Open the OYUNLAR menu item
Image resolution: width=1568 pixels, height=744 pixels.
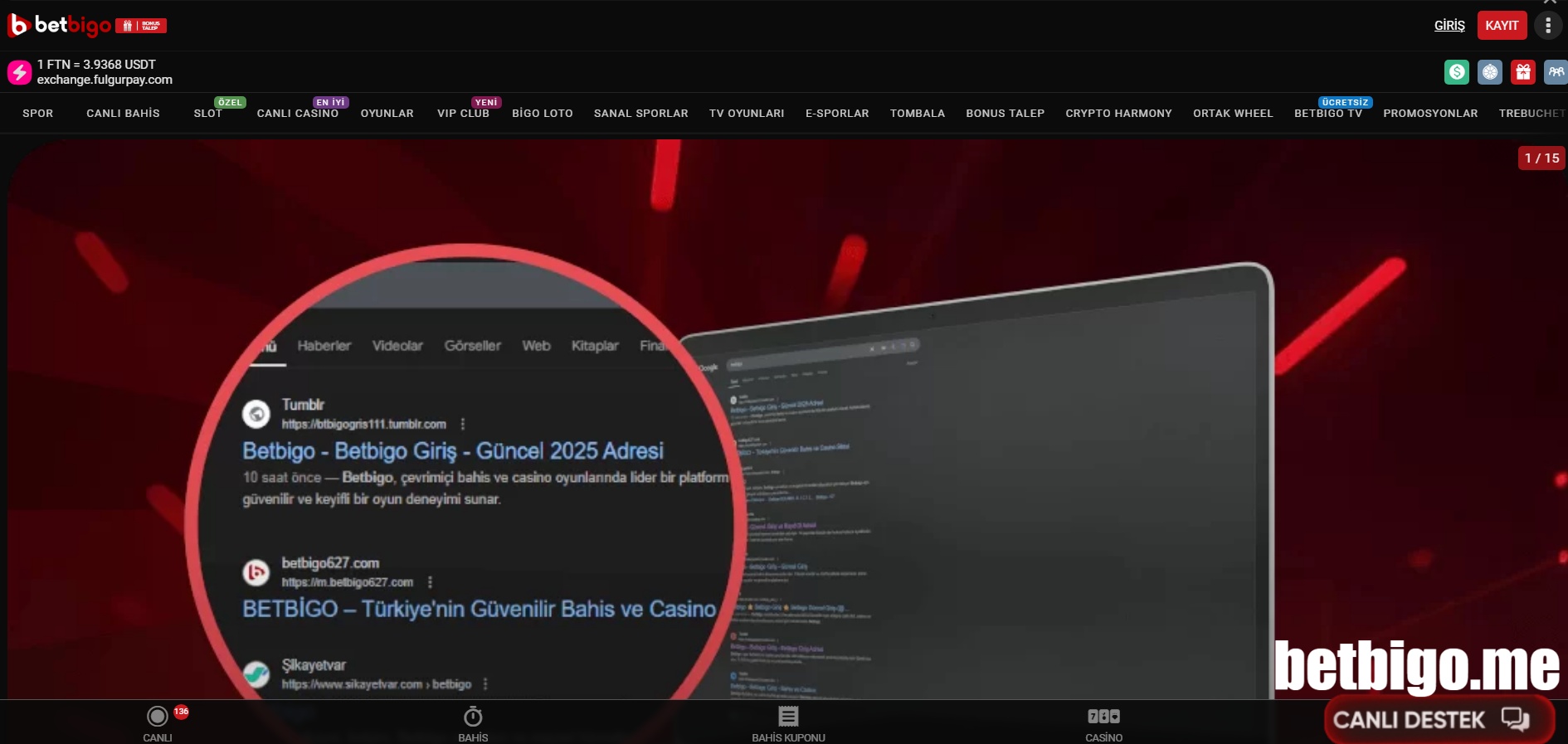click(387, 114)
